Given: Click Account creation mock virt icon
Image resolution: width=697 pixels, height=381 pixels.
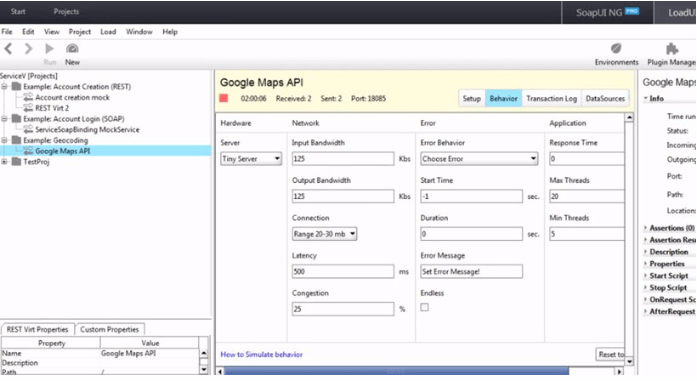Looking at the screenshot, I should [28, 97].
